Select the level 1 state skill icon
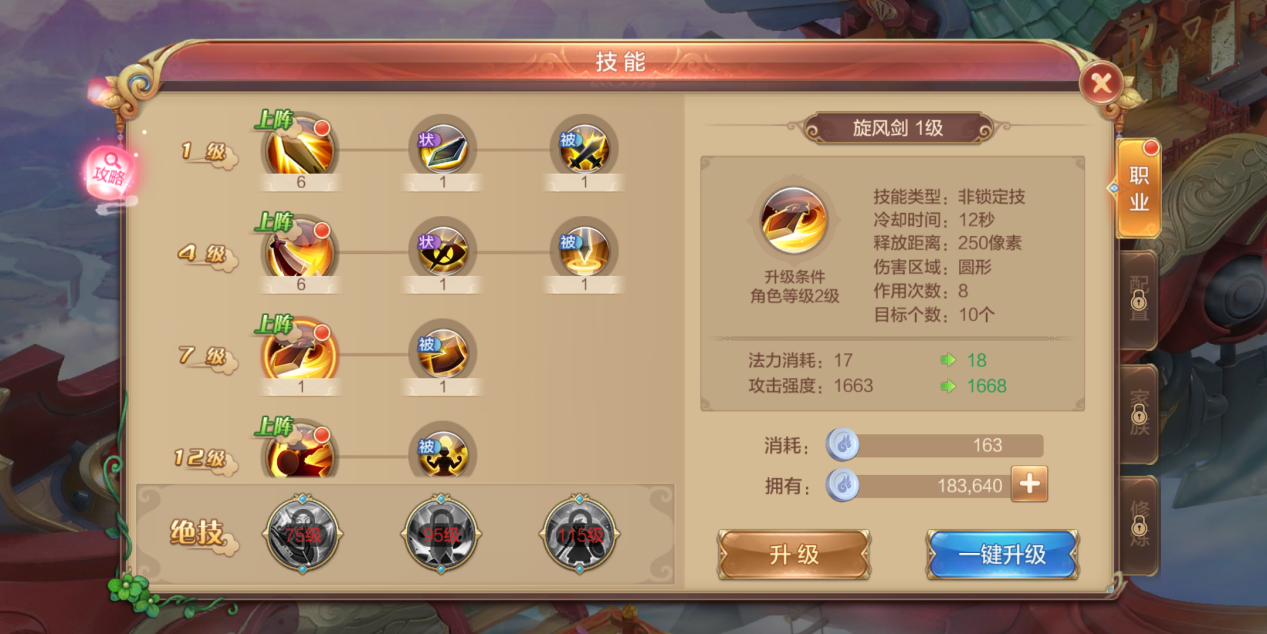The height and width of the screenshot is (634, 1267). click(443, 148)
